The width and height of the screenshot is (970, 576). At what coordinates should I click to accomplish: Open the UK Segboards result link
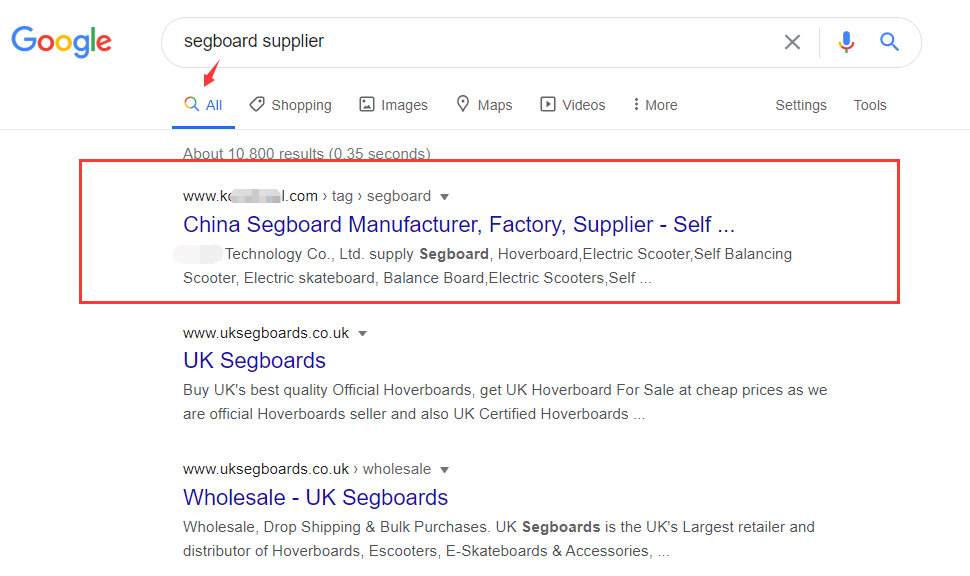pyautogui.click(x=255, y=360)
